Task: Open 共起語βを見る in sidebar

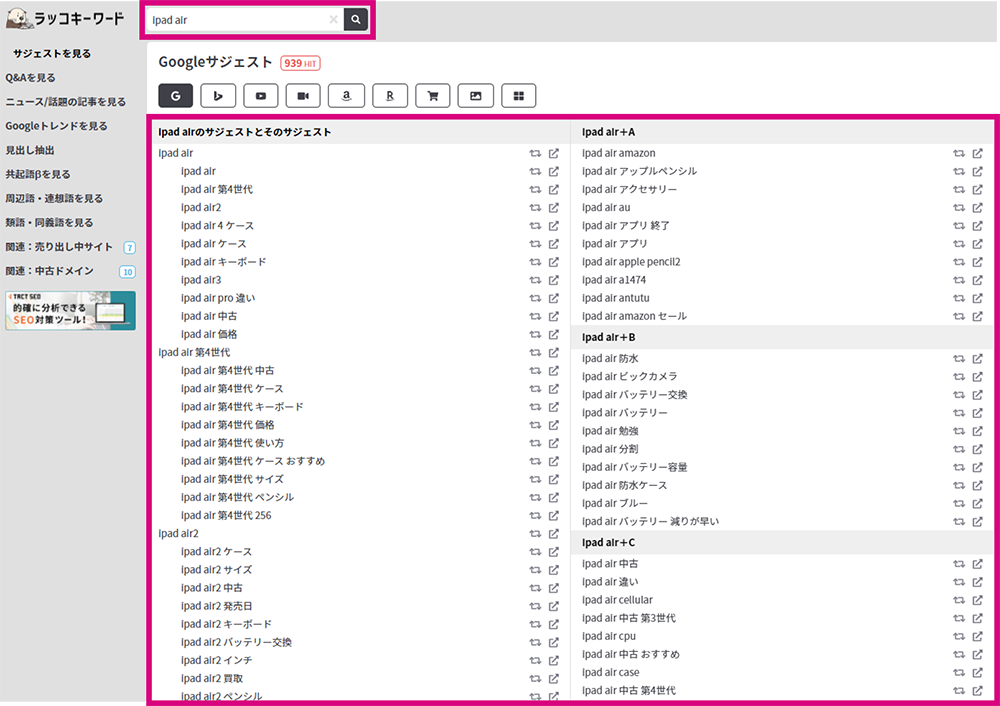Action: (x=38, y=174)
